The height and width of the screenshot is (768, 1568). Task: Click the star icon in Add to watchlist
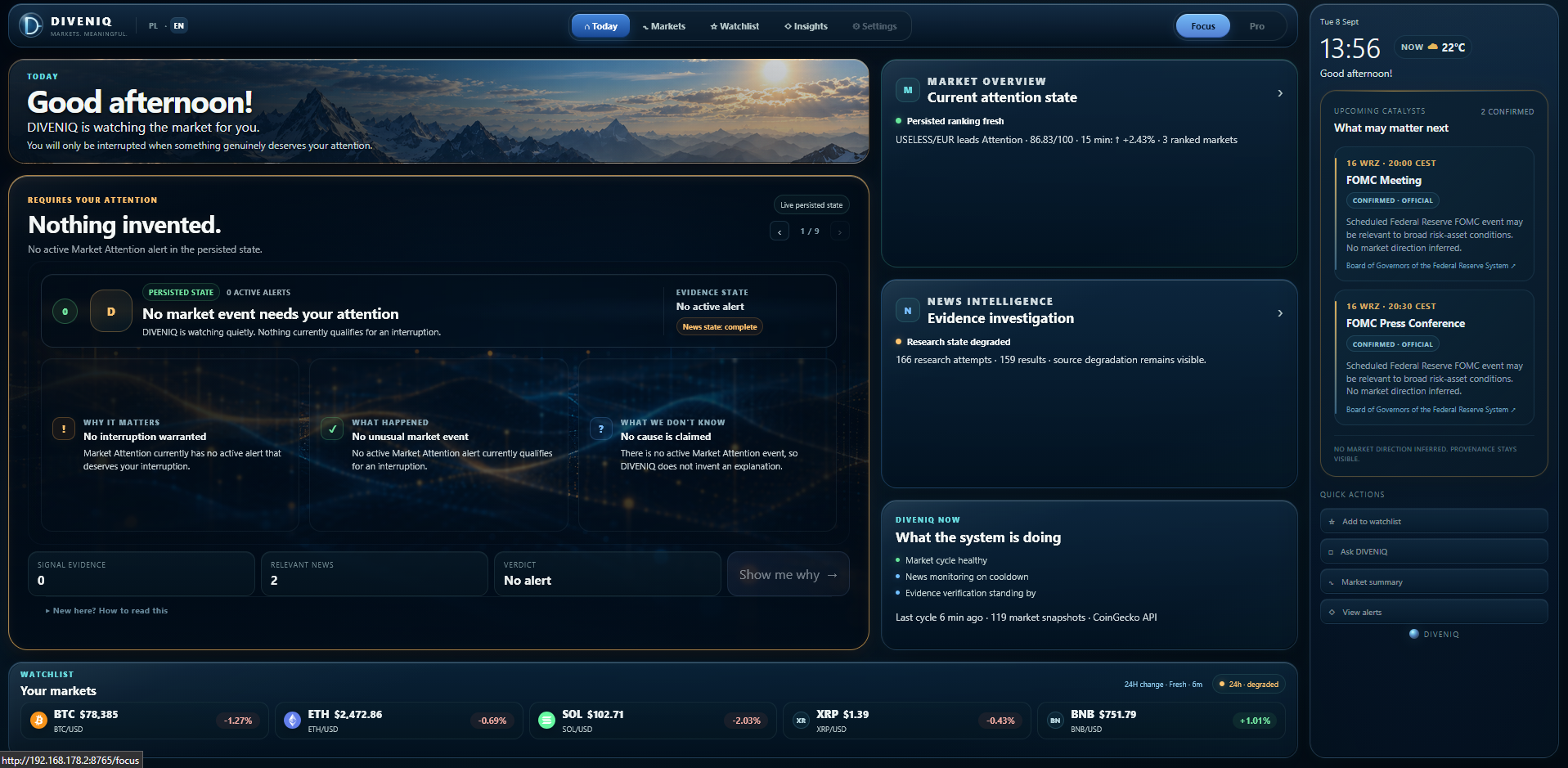(x=1332, y=522)
